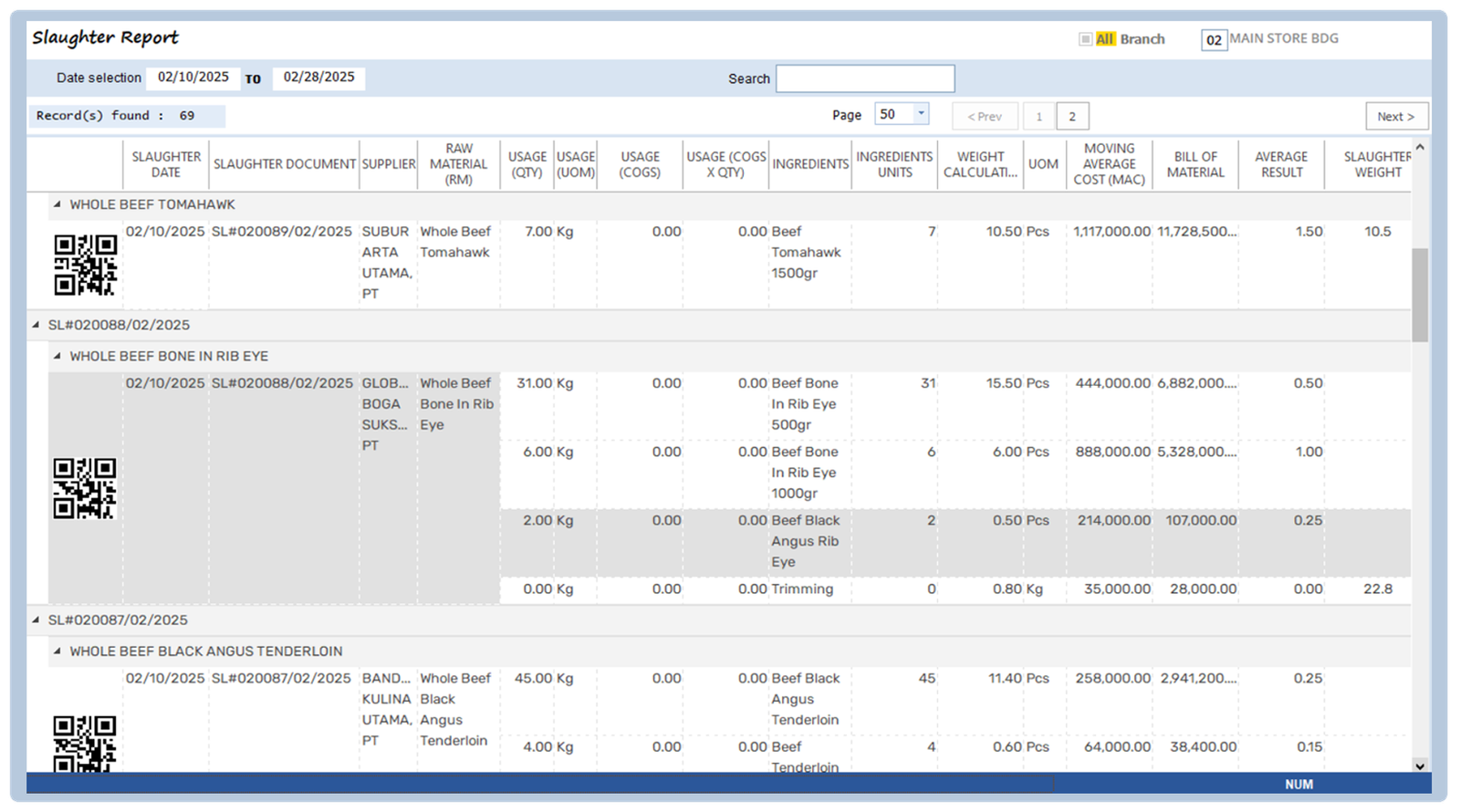Click the end date 02/28/2025 field
Image resolution: width=1460 pixels, height=812 pixels.
[318, 78]
